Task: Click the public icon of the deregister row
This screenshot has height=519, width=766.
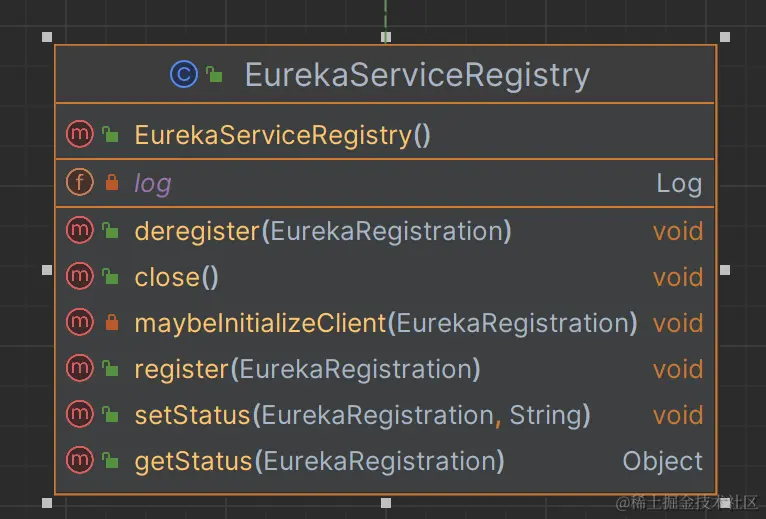Action: pos(110,230)
